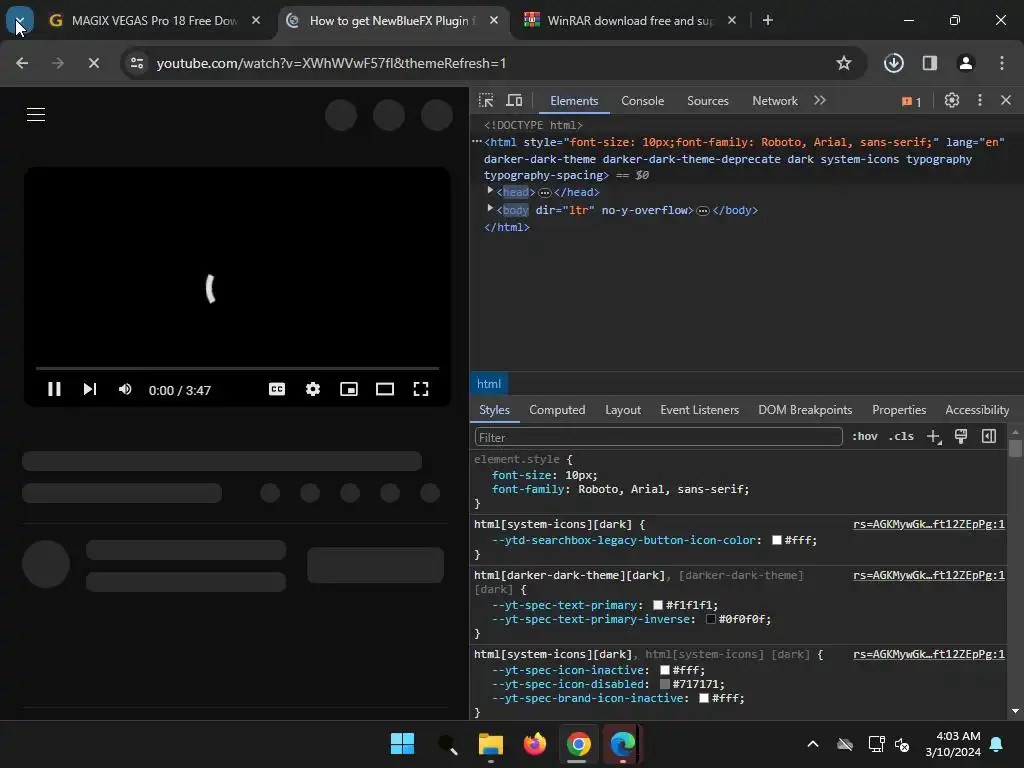The image size is (1024, 768).
Task: Open #717171 icon-disabled color swatch
Action: coord(665,684)
